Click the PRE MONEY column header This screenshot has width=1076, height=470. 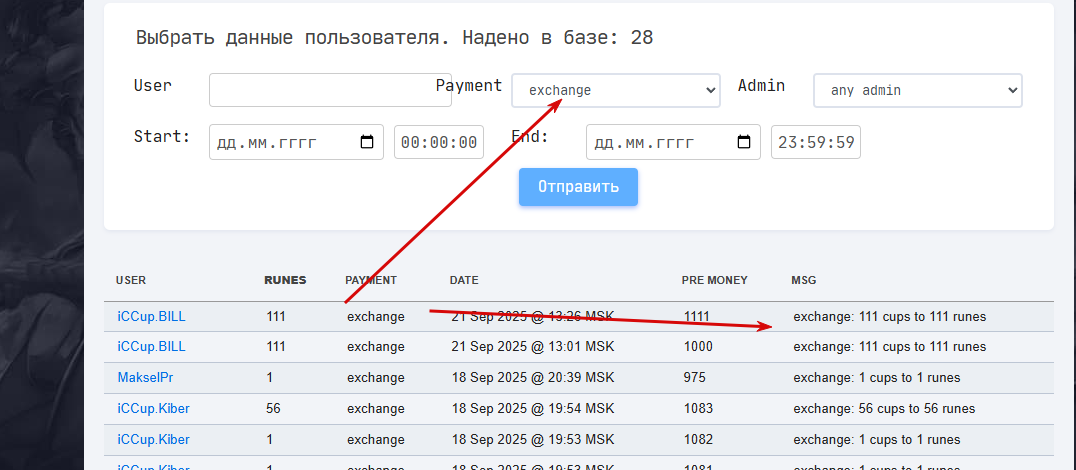point(714,280)
